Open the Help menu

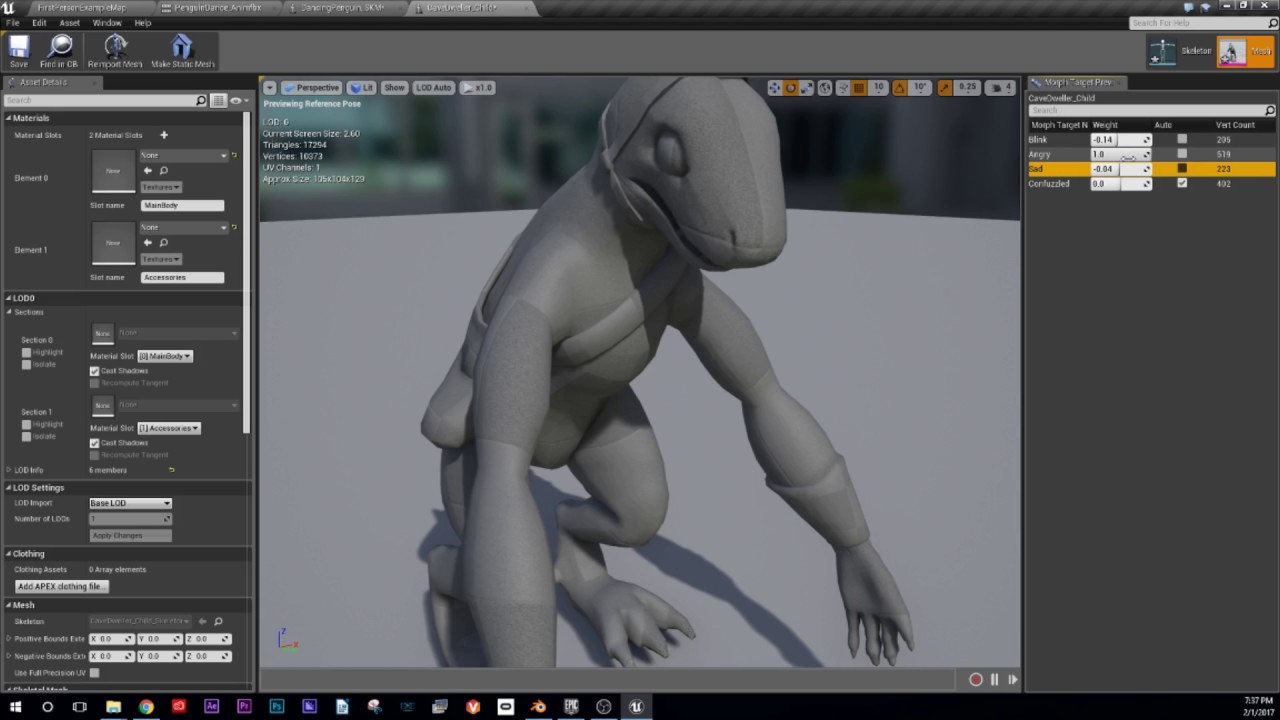[x=143, y=22]
